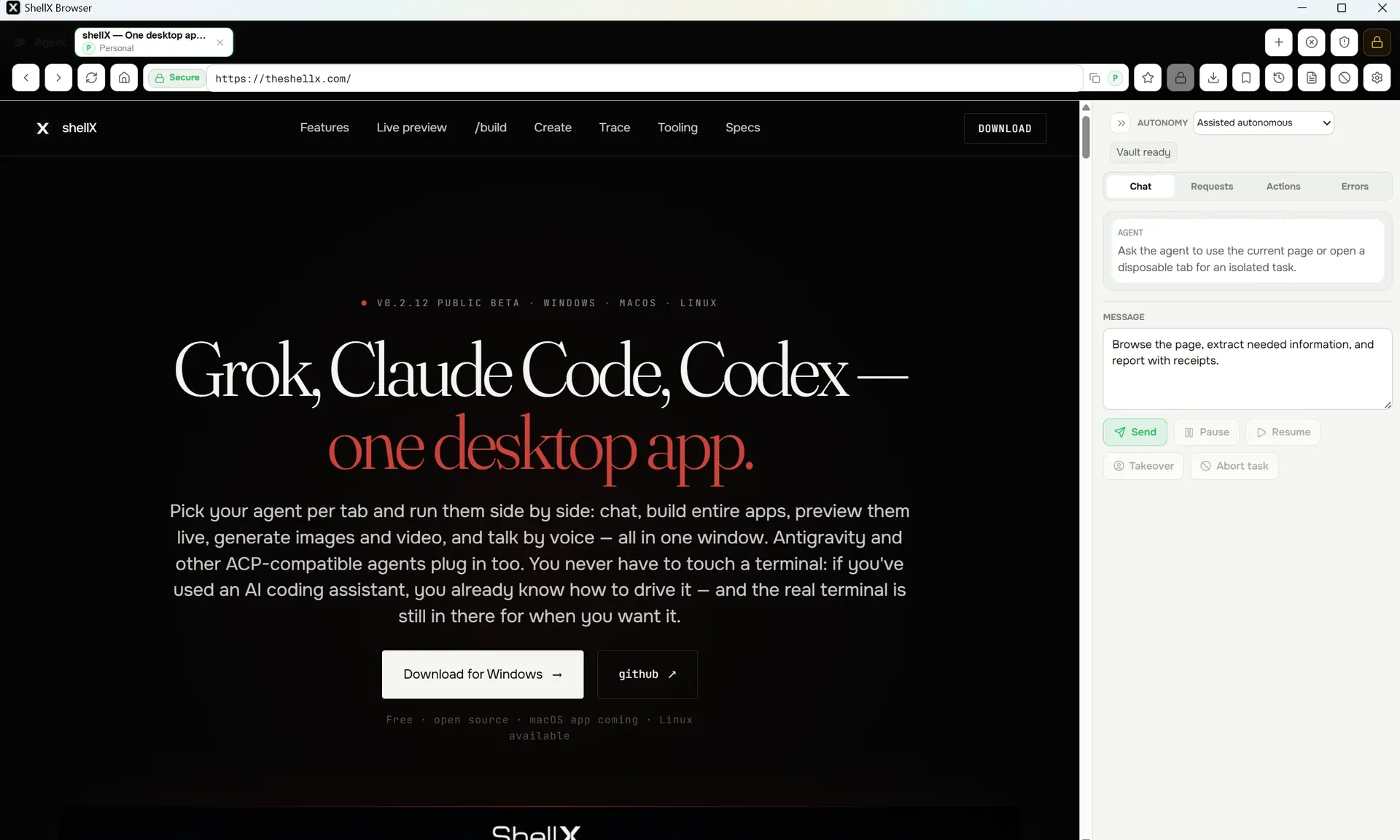The width and height of the screenshot is (1400, 840).
Task: Click the shellX logo on the webpage
Action: pyautogui.click(x=66, y=128)
